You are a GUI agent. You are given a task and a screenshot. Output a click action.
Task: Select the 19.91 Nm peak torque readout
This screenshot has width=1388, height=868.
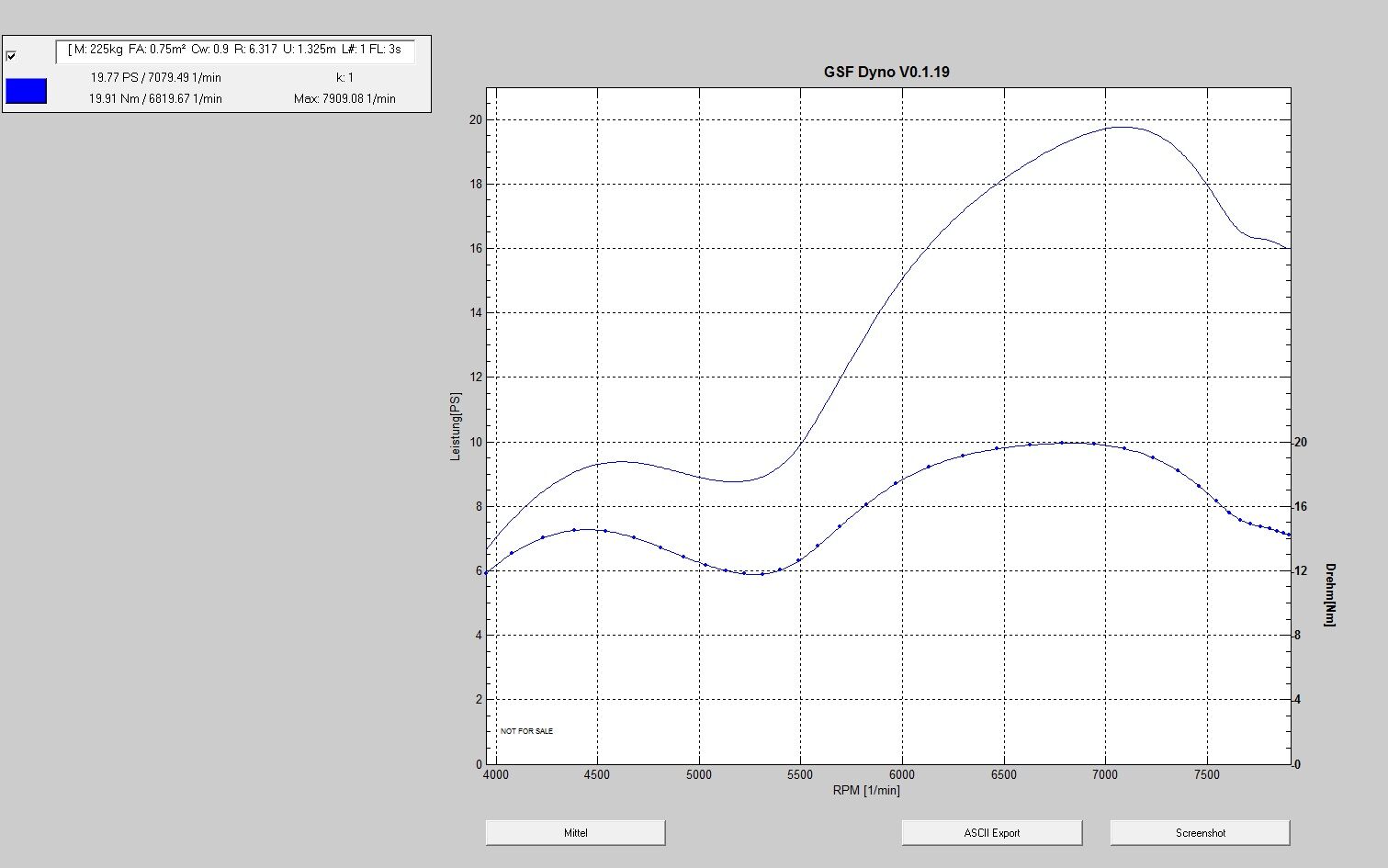click(155, 98)
